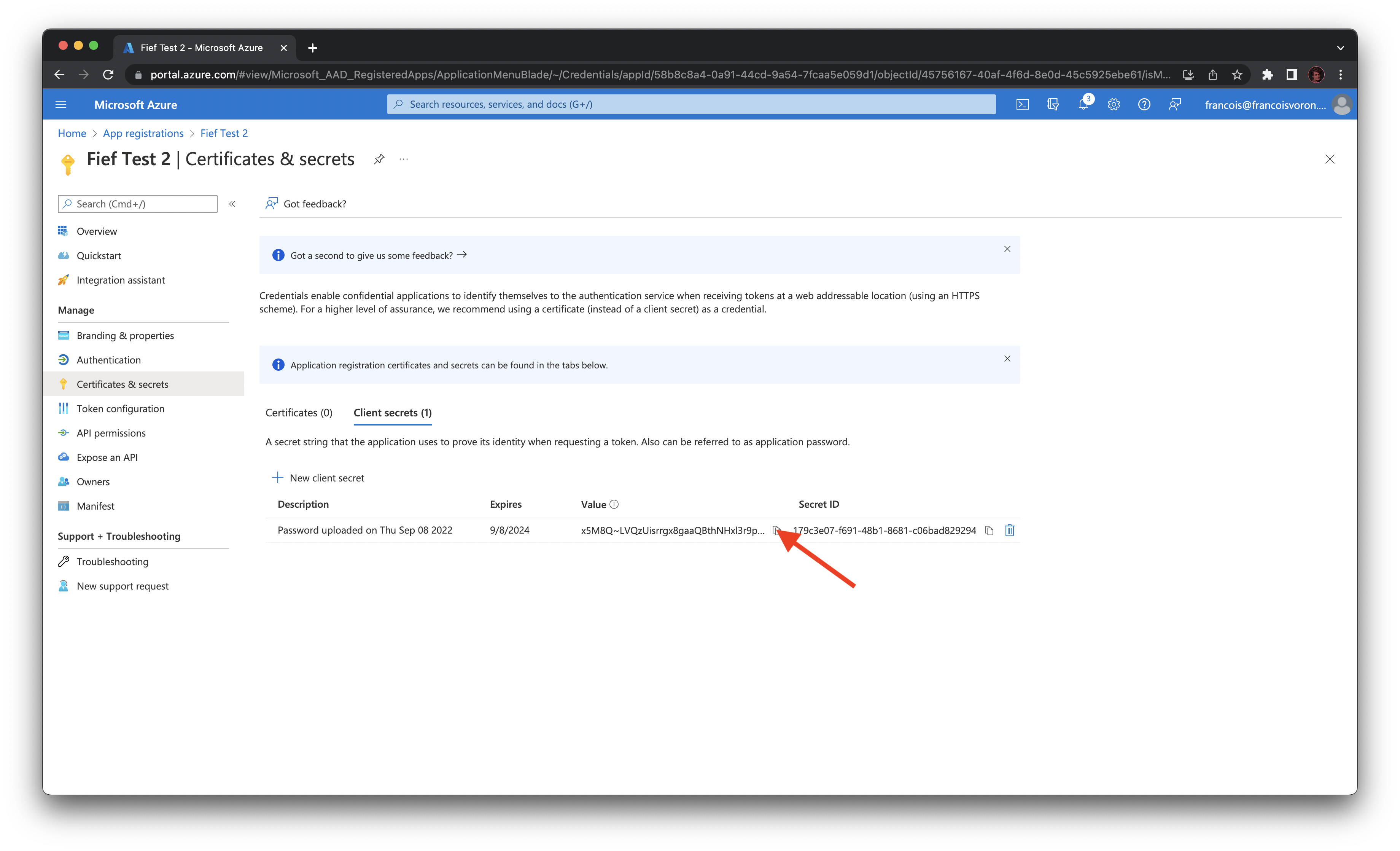Open Azure portal settings gear
This screenshot has width=1400, height=851.
click(1113, 104)
